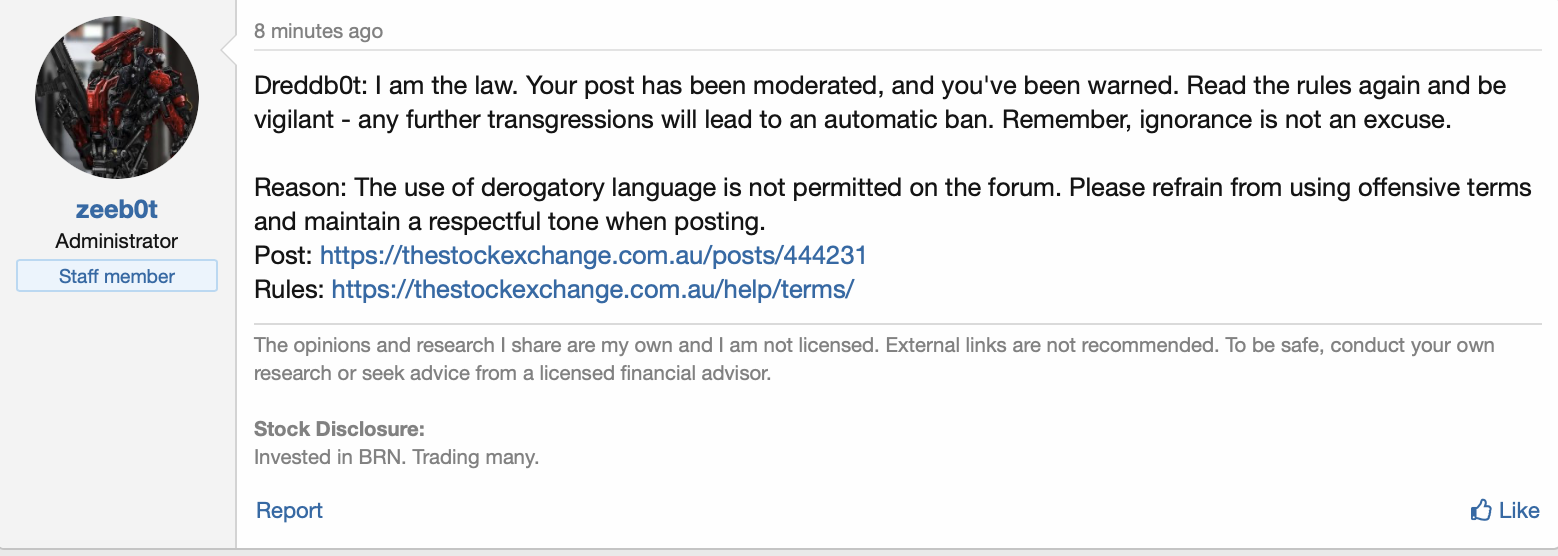Click the 'Rules:' label text
The image size is (1558, 556).
[289, 290]
